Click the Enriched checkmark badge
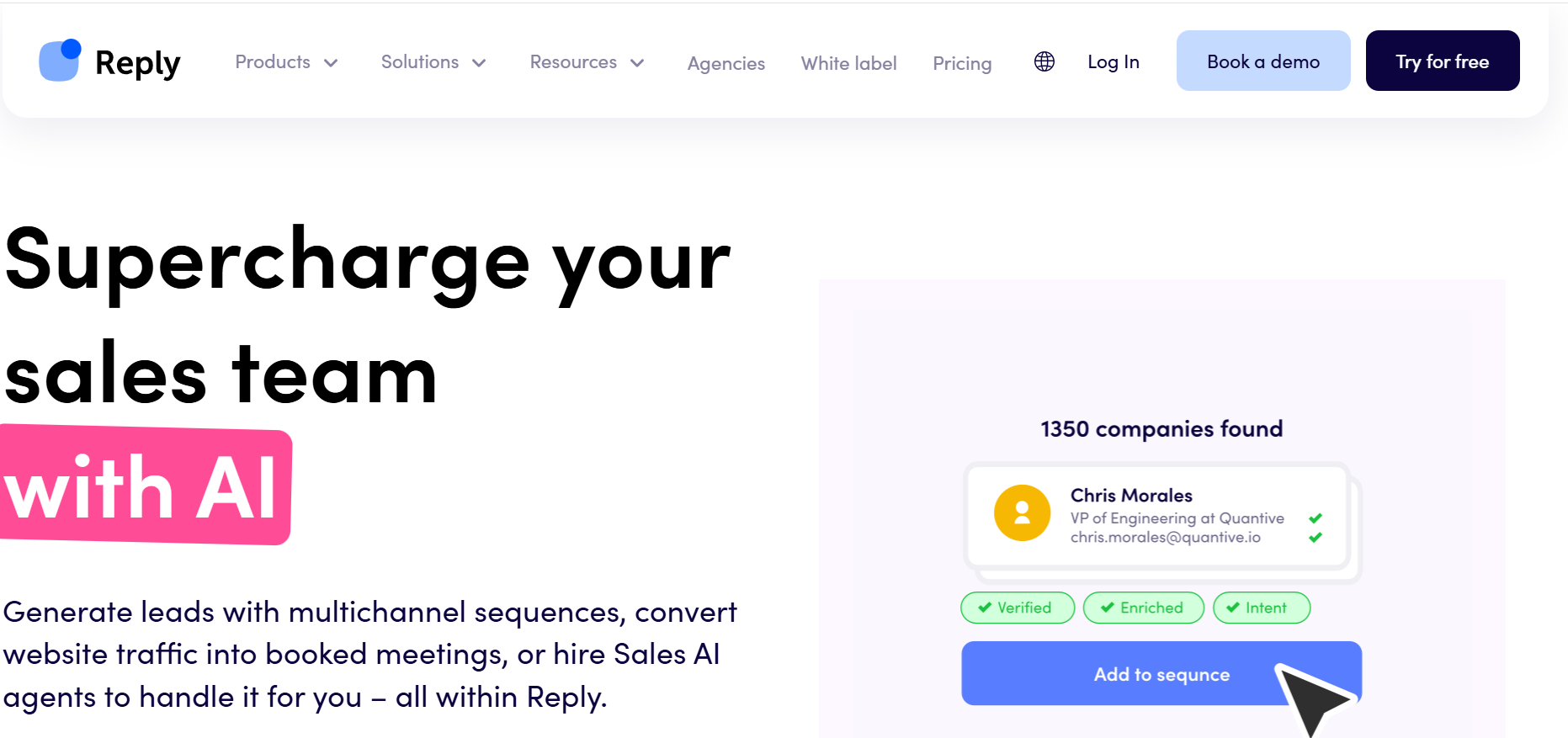 [x=1143, y=608]
